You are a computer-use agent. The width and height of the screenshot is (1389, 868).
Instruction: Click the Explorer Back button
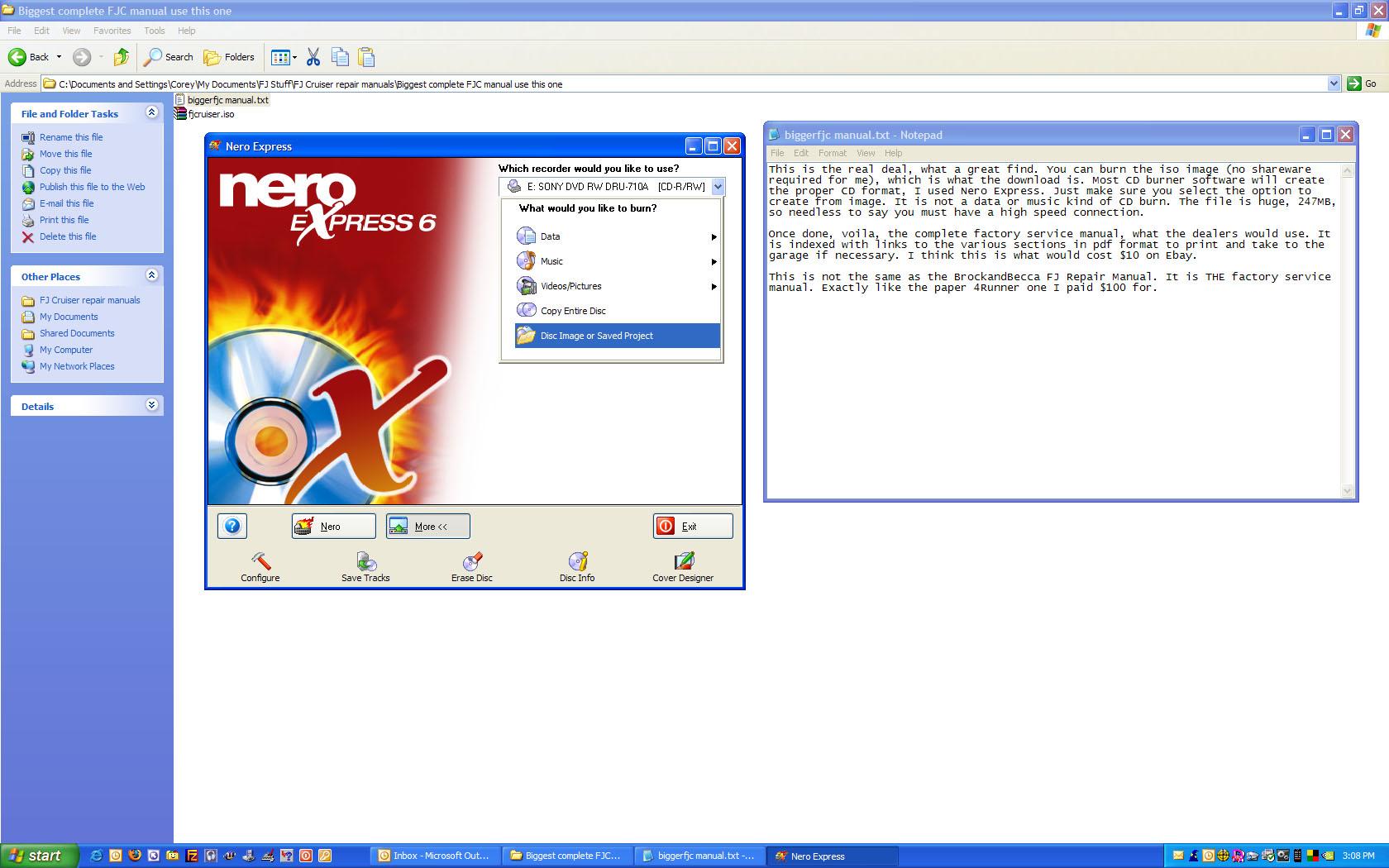pos(29,57)
